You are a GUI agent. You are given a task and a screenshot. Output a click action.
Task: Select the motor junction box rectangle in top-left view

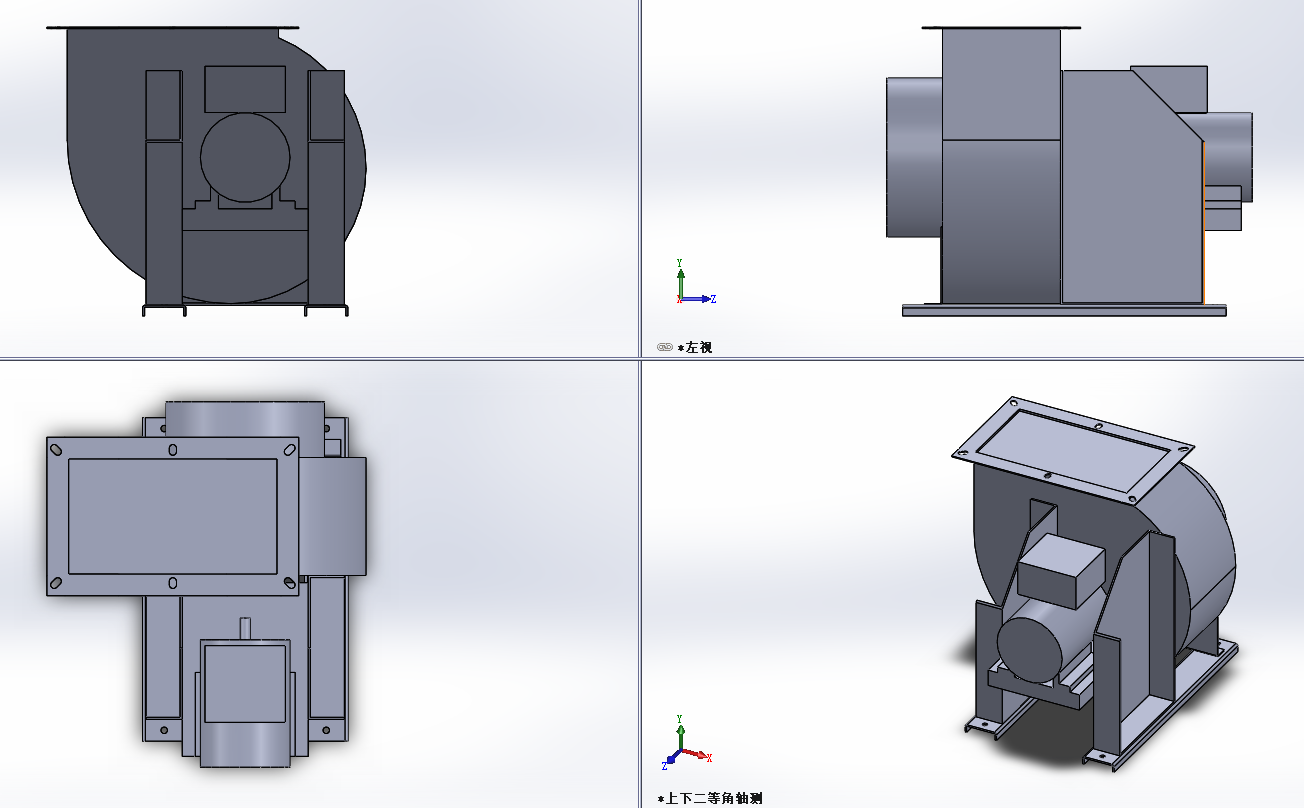245,89
